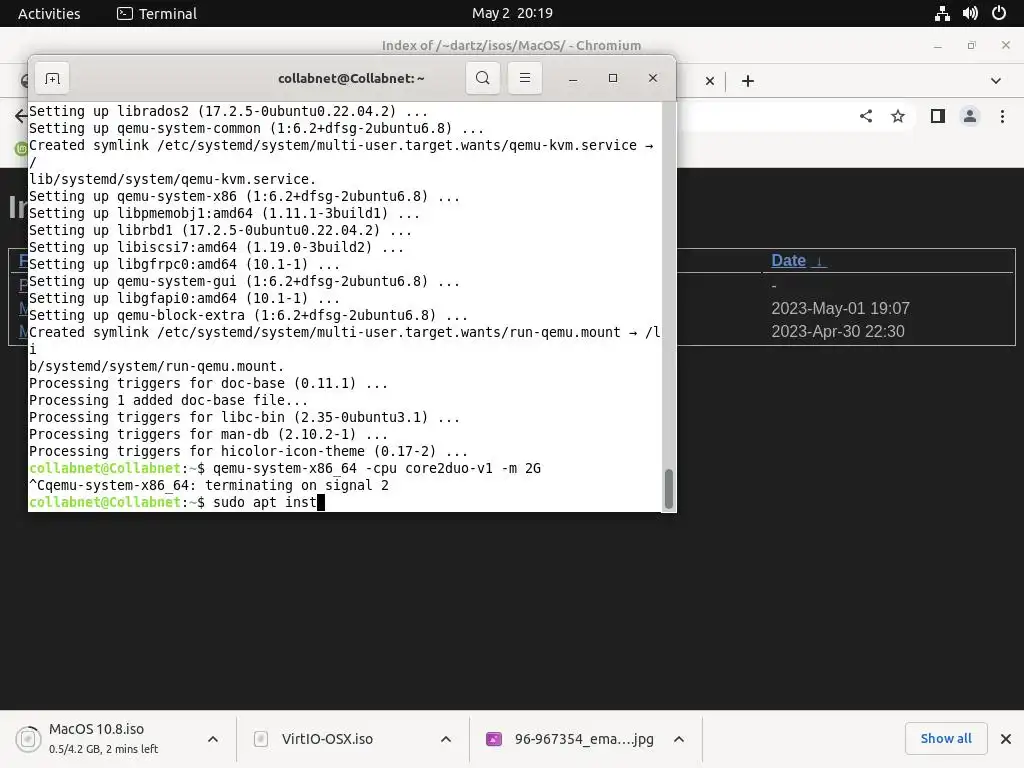Click the 'terminating on signal 2' line
This screenshot has height=768, width=1024.
pyautogui.click(x=209, y=485)
